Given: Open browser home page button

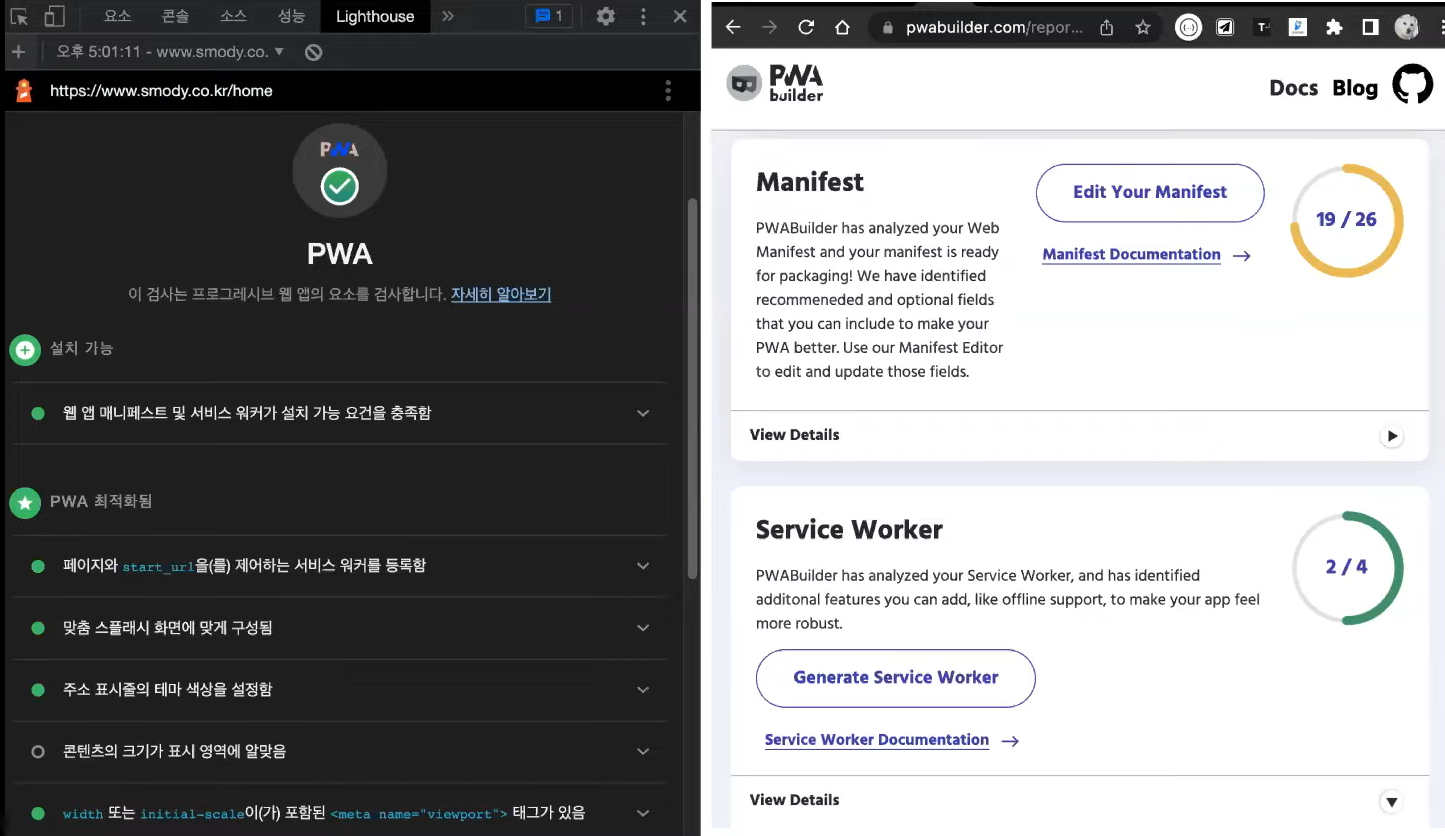Looking at the screenshot, I should point(842,28).
